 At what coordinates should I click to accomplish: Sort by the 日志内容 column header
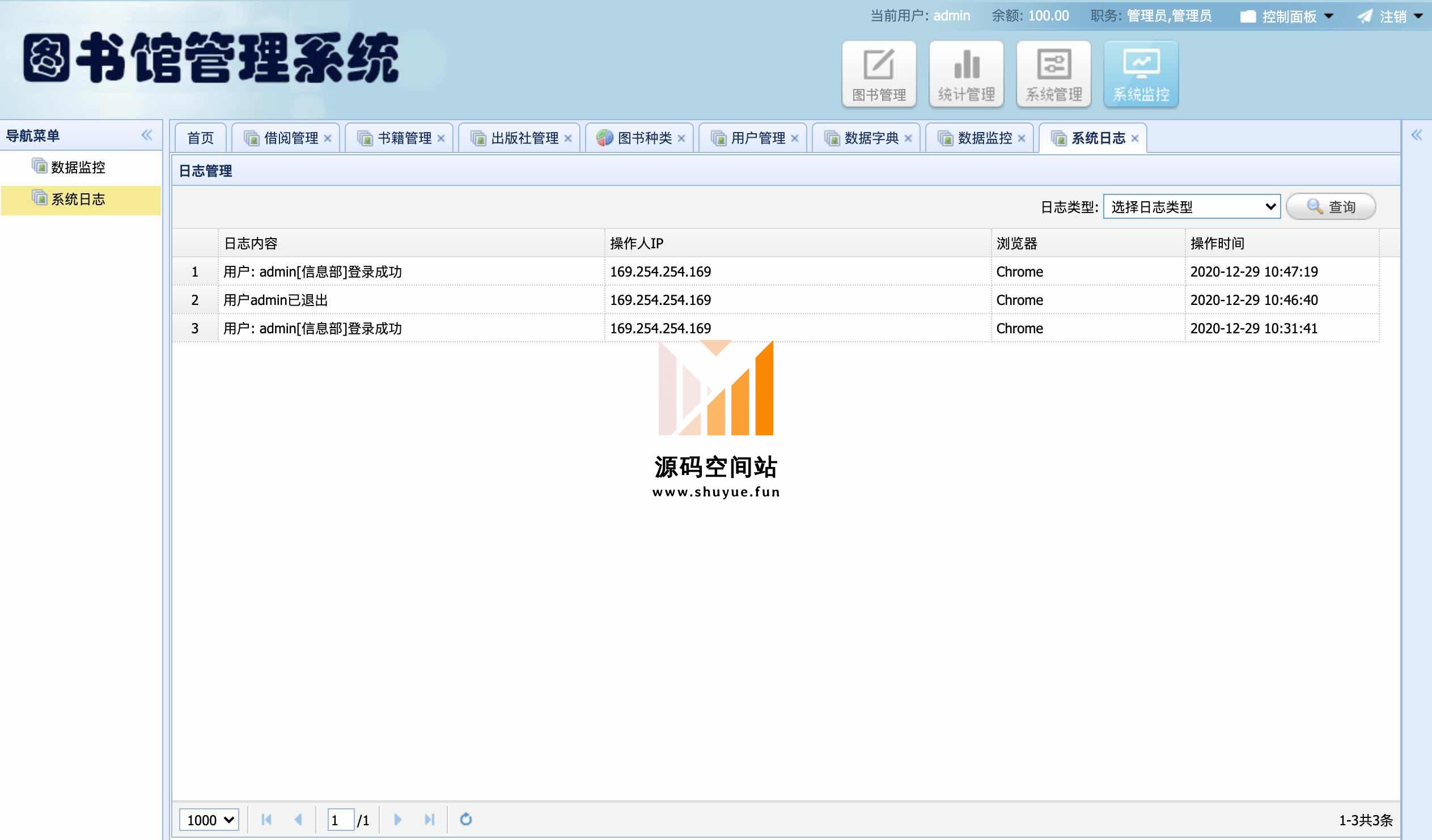412,243
